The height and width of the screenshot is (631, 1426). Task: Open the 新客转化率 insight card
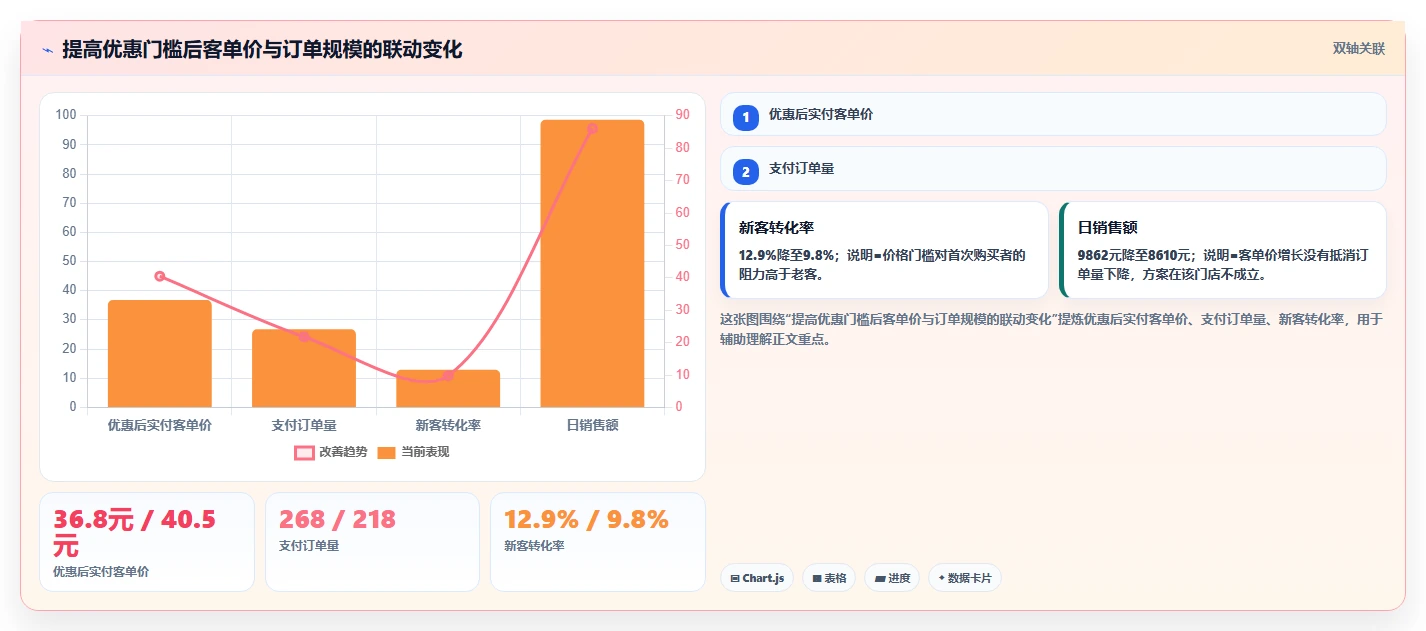884,250
